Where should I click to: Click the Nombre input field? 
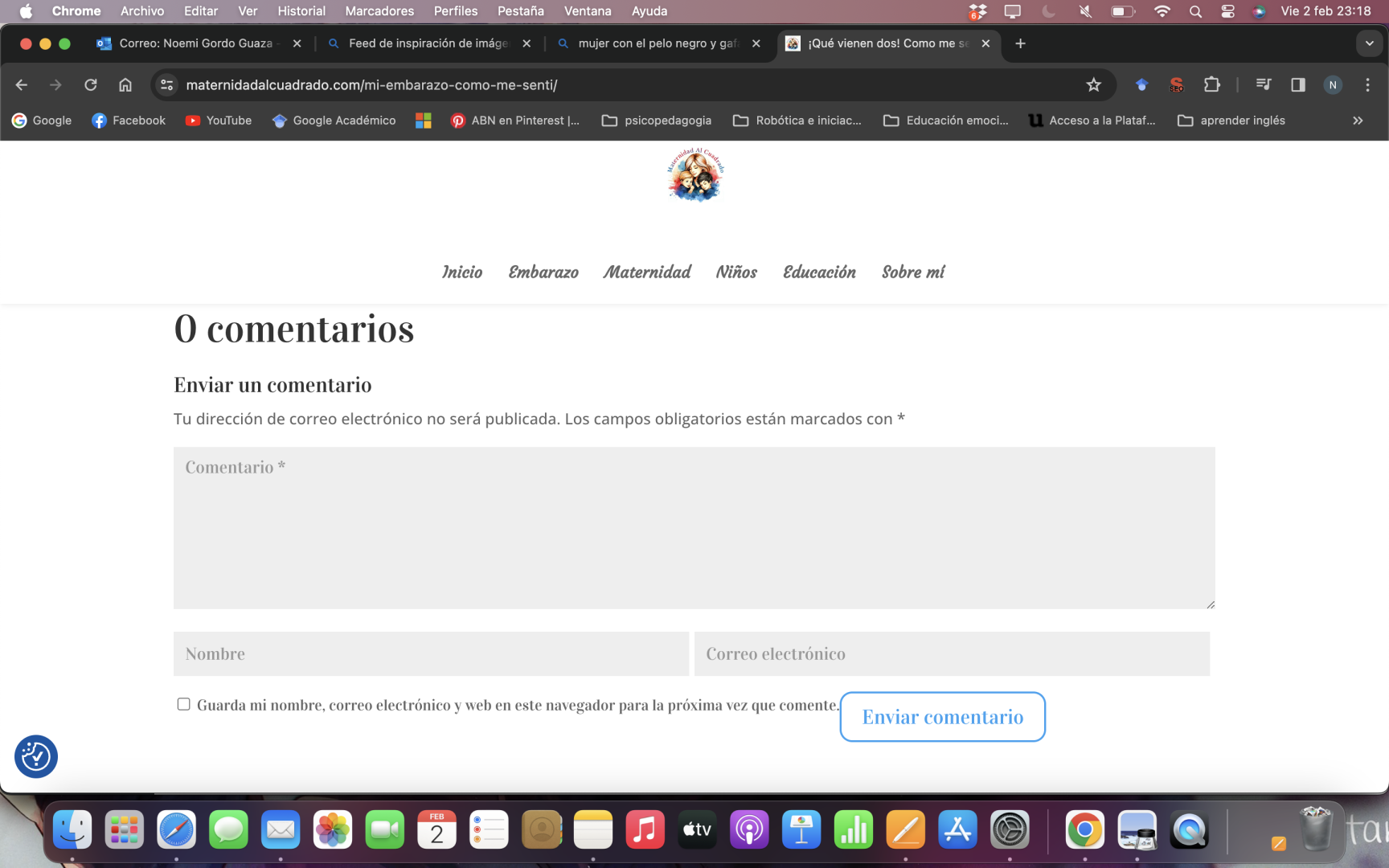tap(431, 653)
